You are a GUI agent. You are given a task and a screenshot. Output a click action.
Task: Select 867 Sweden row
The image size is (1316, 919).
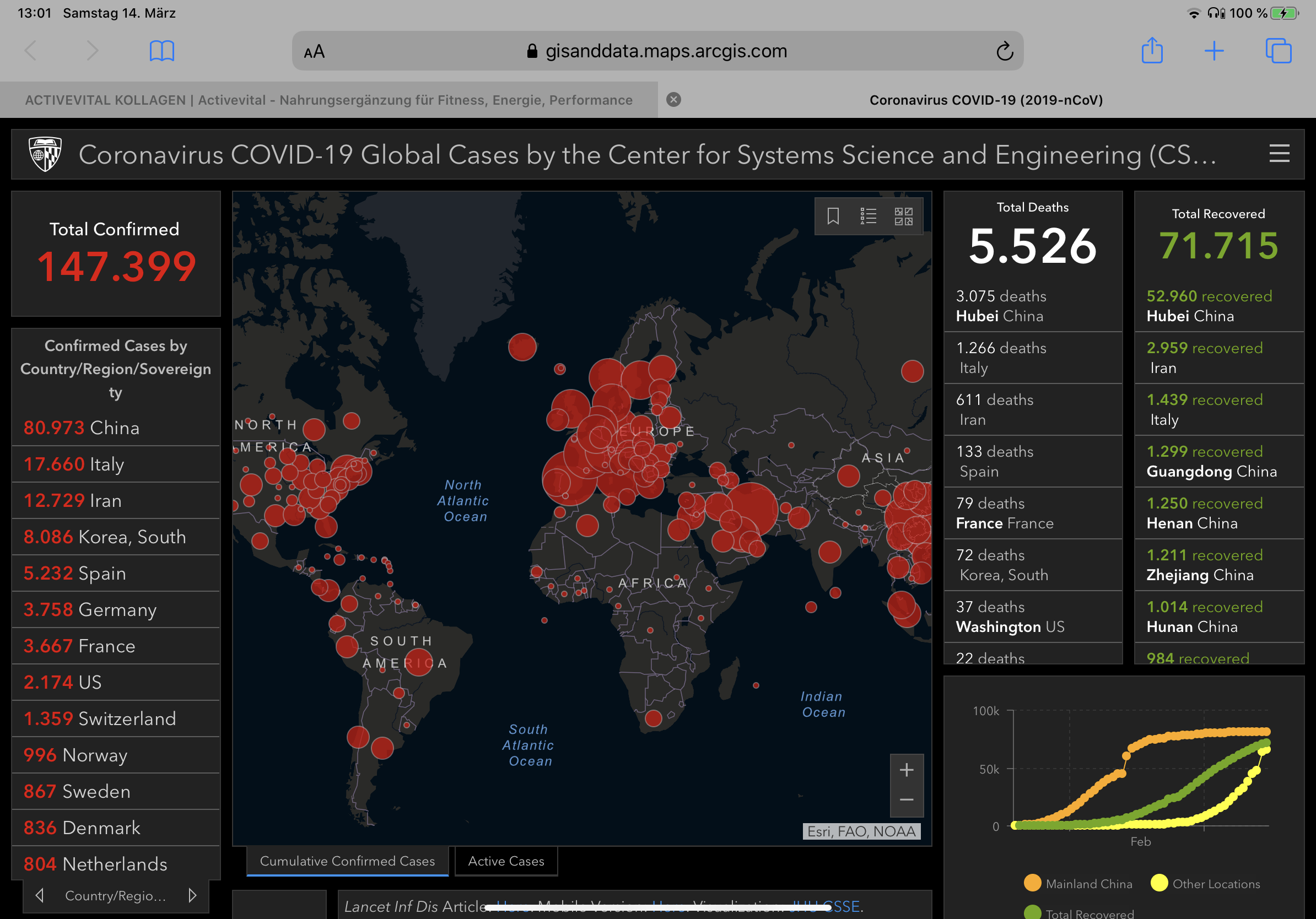coord(116,792)
